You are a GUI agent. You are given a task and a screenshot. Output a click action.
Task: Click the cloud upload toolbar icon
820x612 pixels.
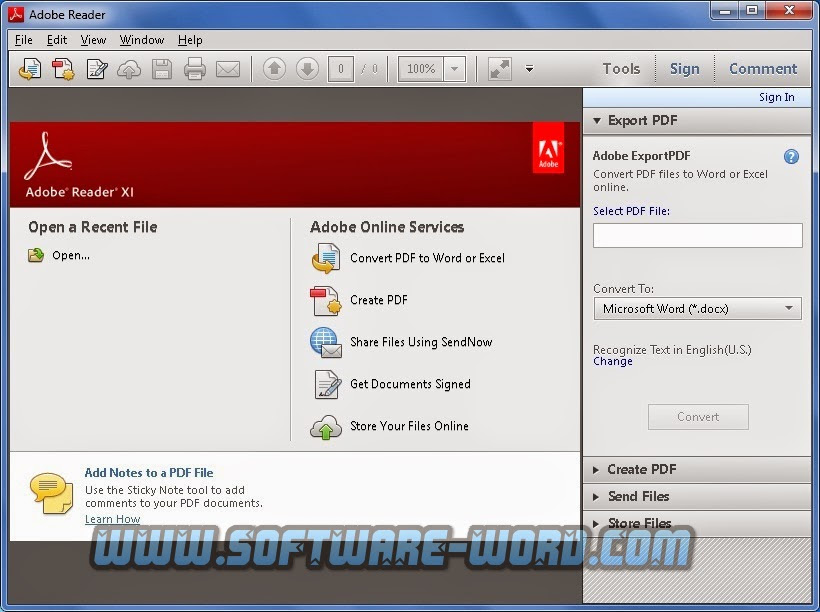[x=129, y=69]
